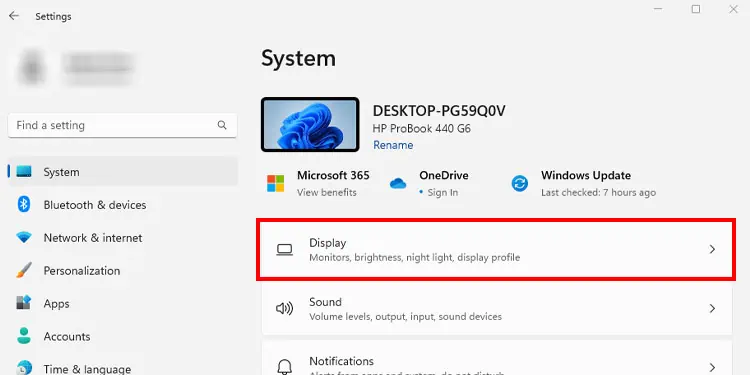The image size is (750, 375).
Task: Click the Personalization paintbrush icon
Action: [x=23, y=270]
